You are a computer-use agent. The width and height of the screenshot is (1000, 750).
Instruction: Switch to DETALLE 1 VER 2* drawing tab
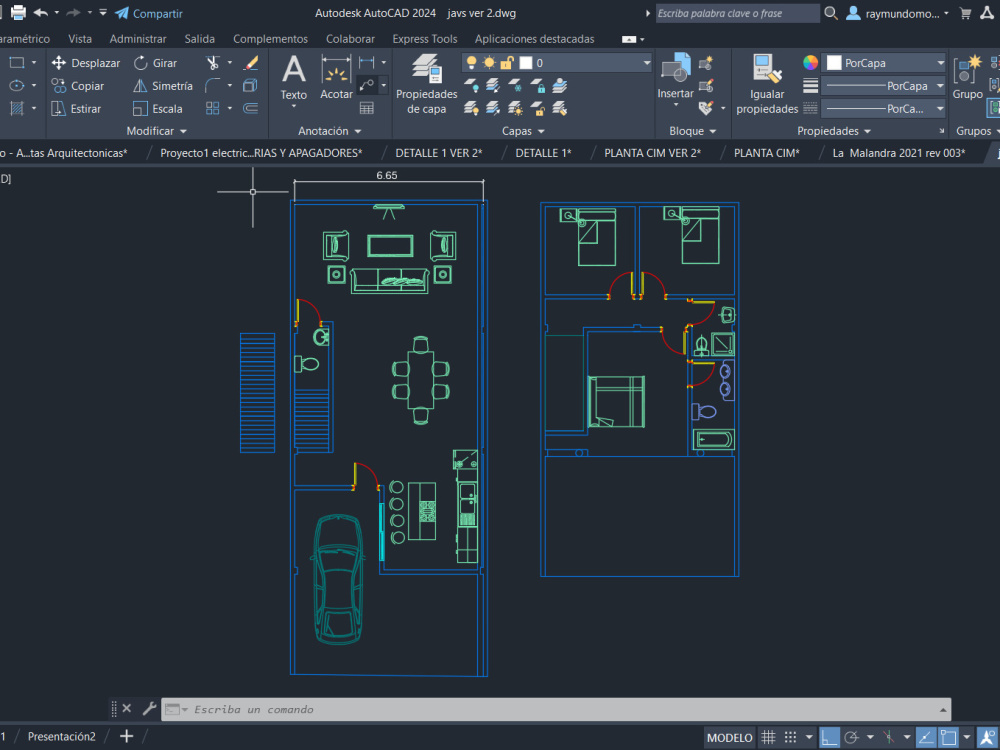[x=439, y=153]
